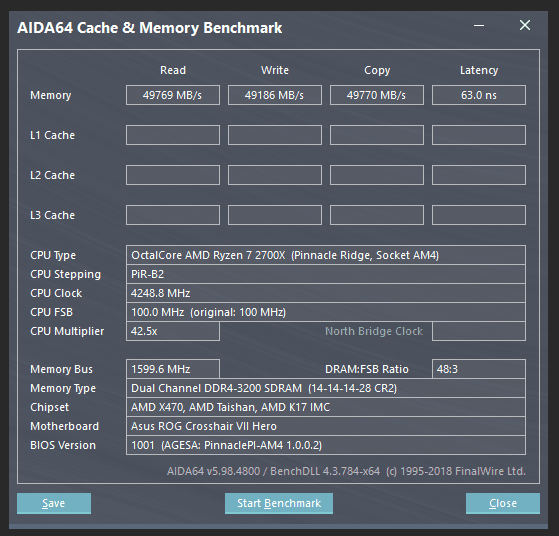Click the CPU Clock 4248.8 MHz field
Image resolution: width=559 pixels, height=536 pixels.
point(326,293)
